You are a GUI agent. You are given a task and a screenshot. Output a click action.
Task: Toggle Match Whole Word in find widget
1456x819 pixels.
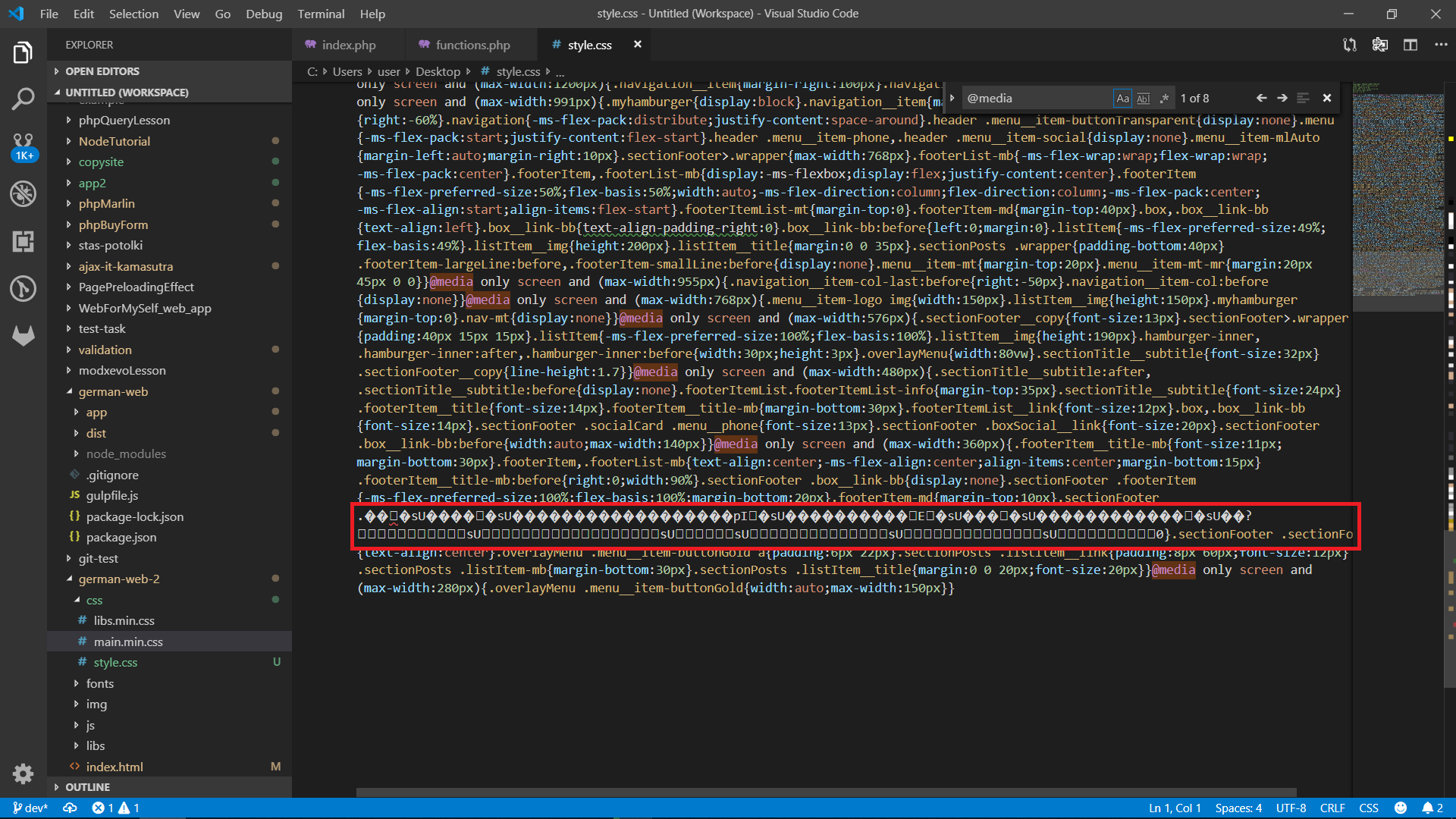click(x=1143, y=98)
